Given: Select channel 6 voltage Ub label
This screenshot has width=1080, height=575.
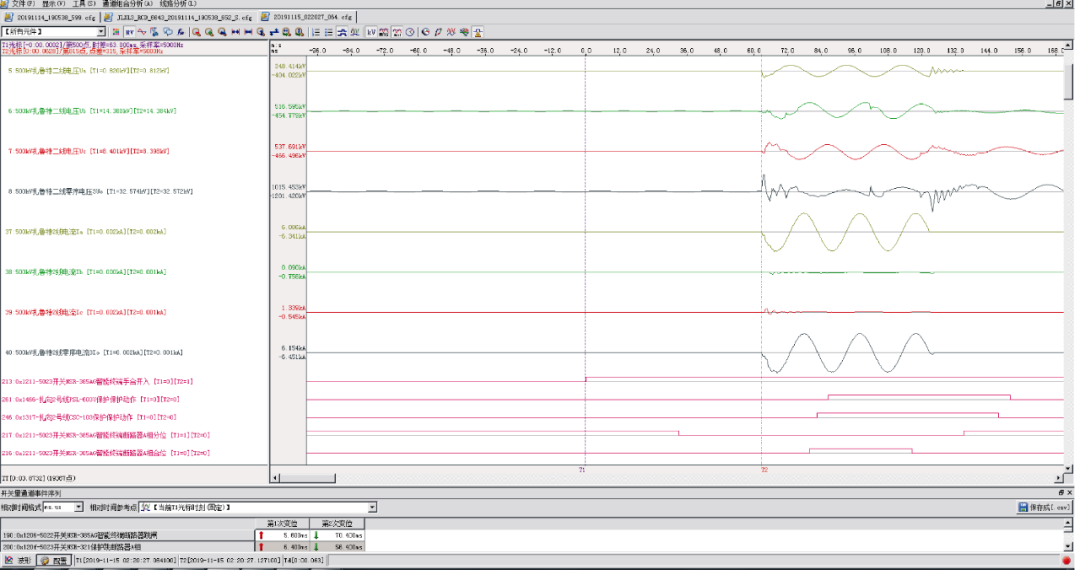Looking at the screenshot, I should pos(92,111).
